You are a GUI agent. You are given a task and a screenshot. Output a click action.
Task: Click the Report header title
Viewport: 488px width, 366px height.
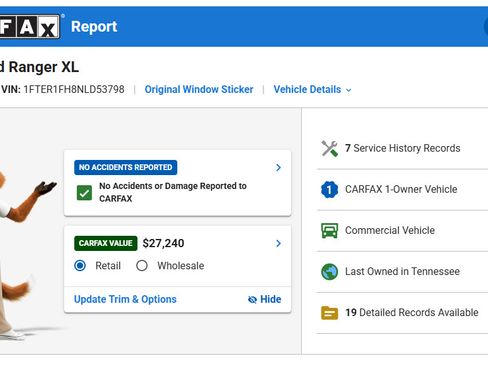pos(94,27)
